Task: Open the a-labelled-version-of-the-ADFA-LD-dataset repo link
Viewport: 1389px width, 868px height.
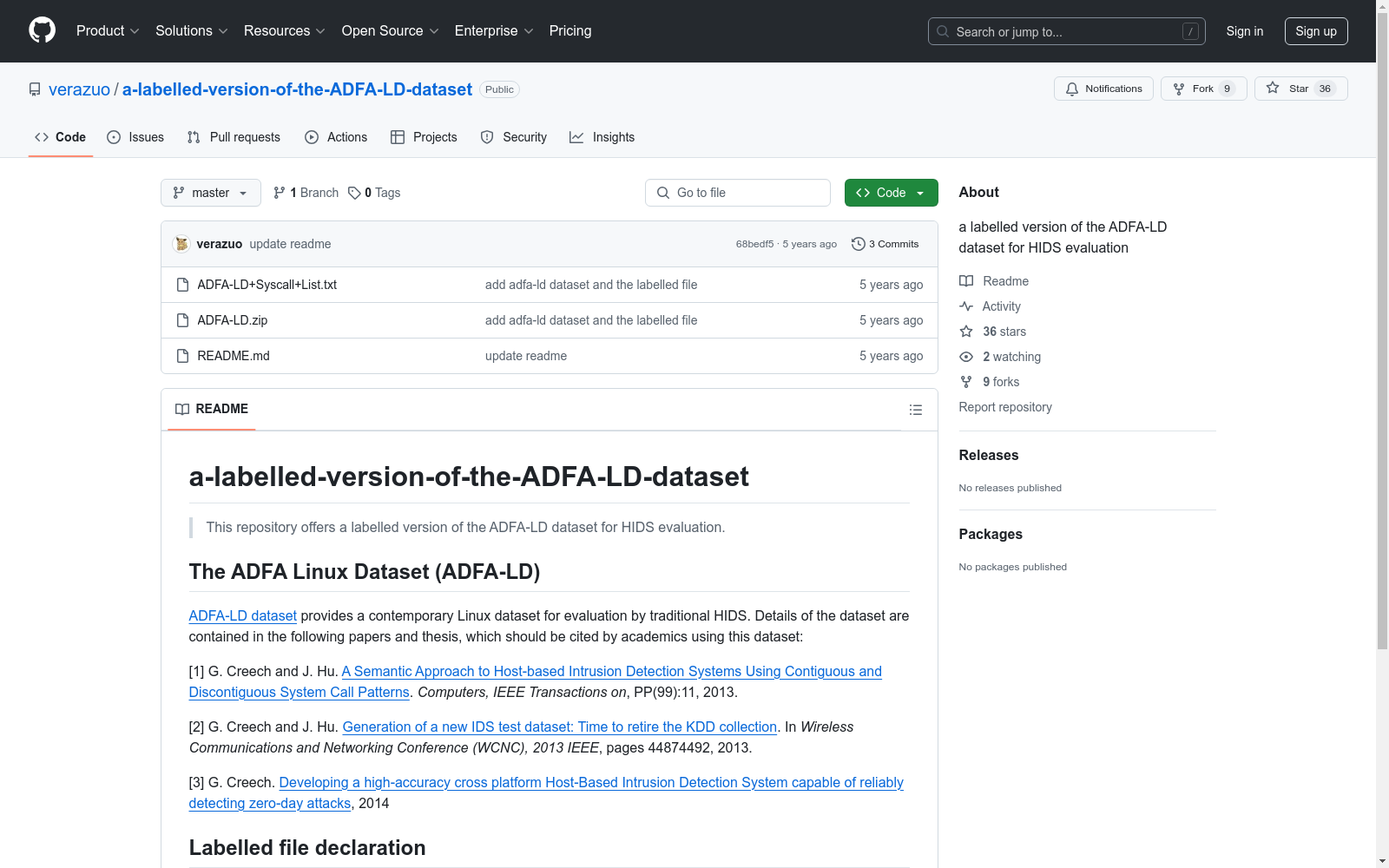Action: point(297,89)
